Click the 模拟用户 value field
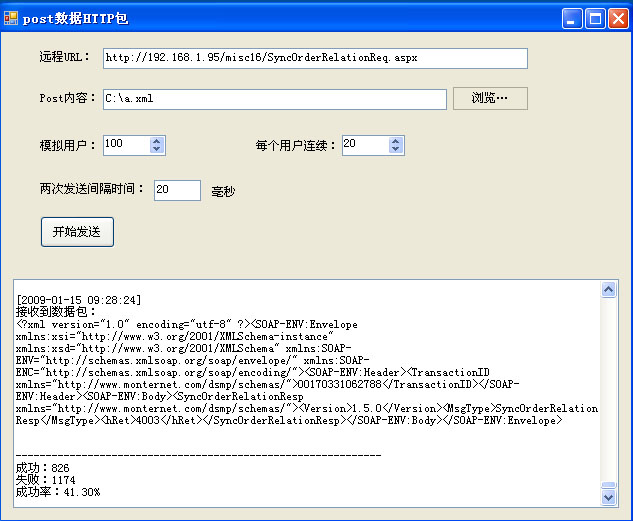 point(126,145)
